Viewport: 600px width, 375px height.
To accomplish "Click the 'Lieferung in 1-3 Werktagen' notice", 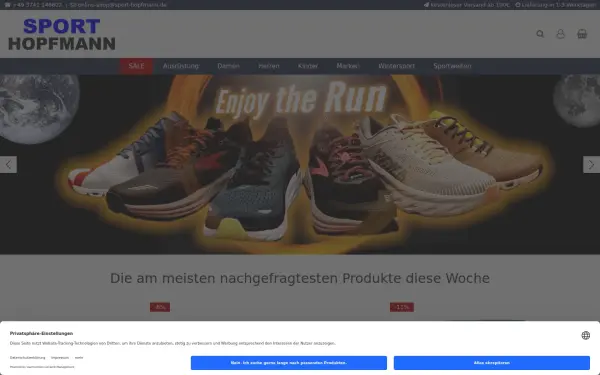I will (556, 5).
